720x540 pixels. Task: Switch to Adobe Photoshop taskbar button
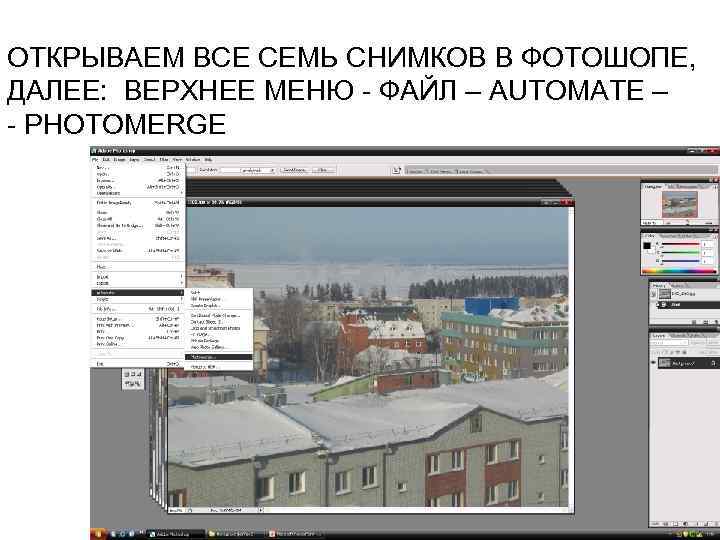(175, 534)
